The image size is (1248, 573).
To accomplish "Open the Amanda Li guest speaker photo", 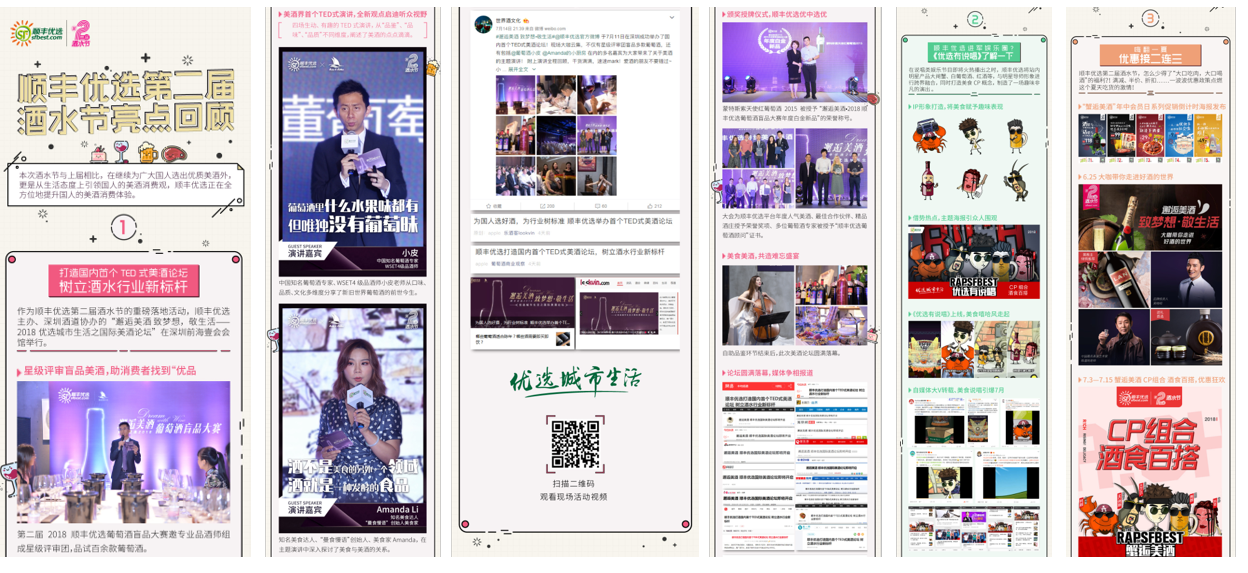I will [352, 418].
